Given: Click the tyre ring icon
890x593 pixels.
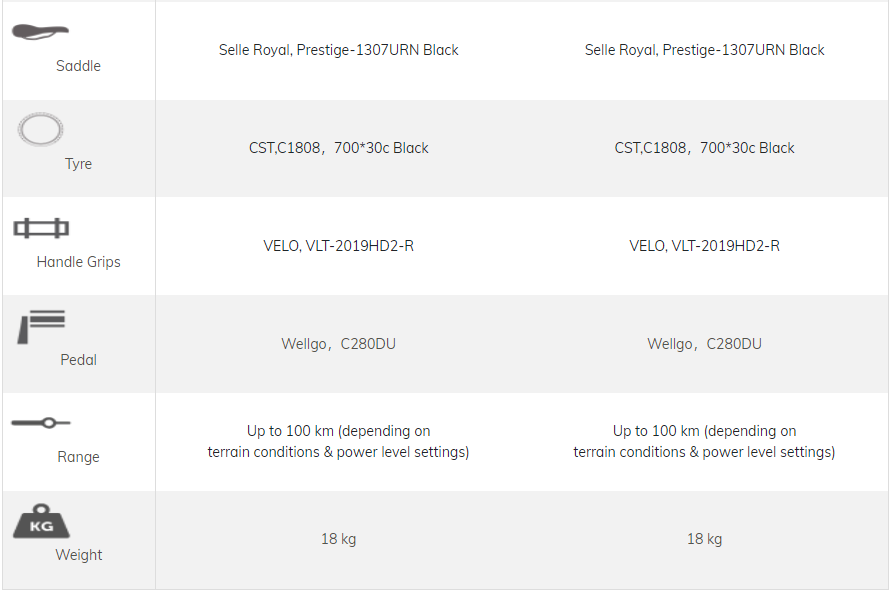Looking at the screenshot, I should click(40, 130).
